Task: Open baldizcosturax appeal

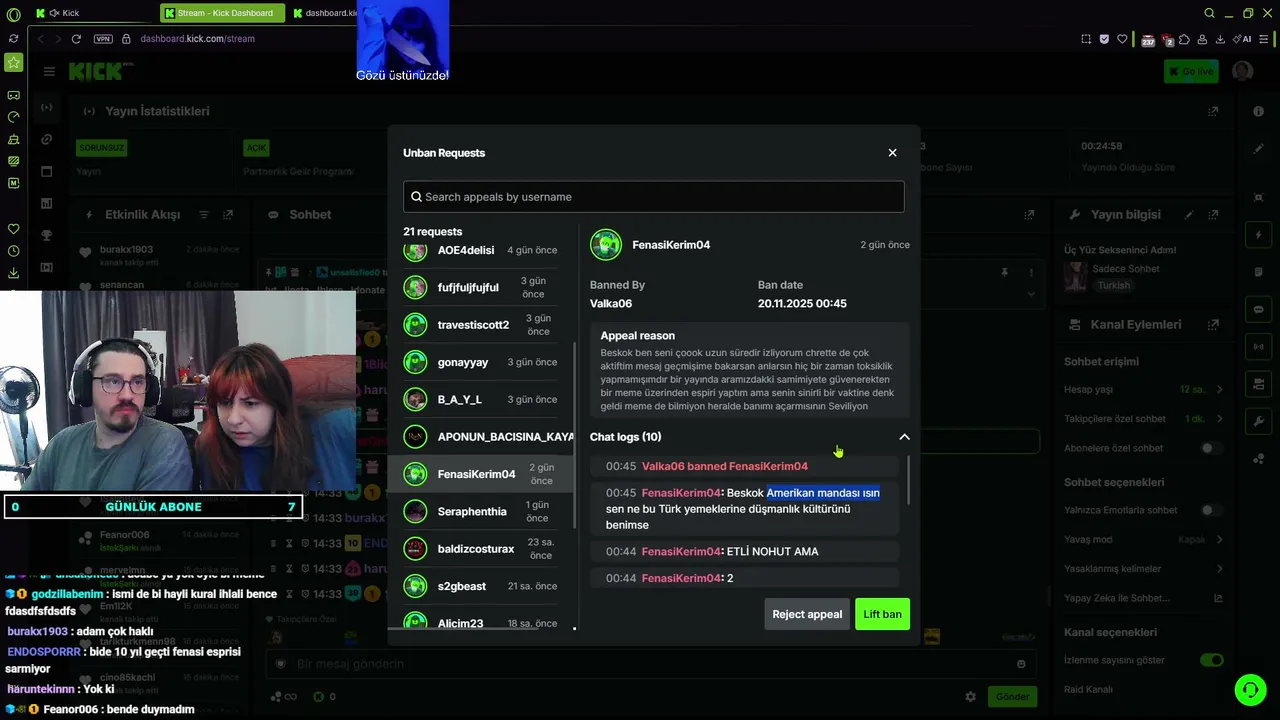Action: [480, 549]
